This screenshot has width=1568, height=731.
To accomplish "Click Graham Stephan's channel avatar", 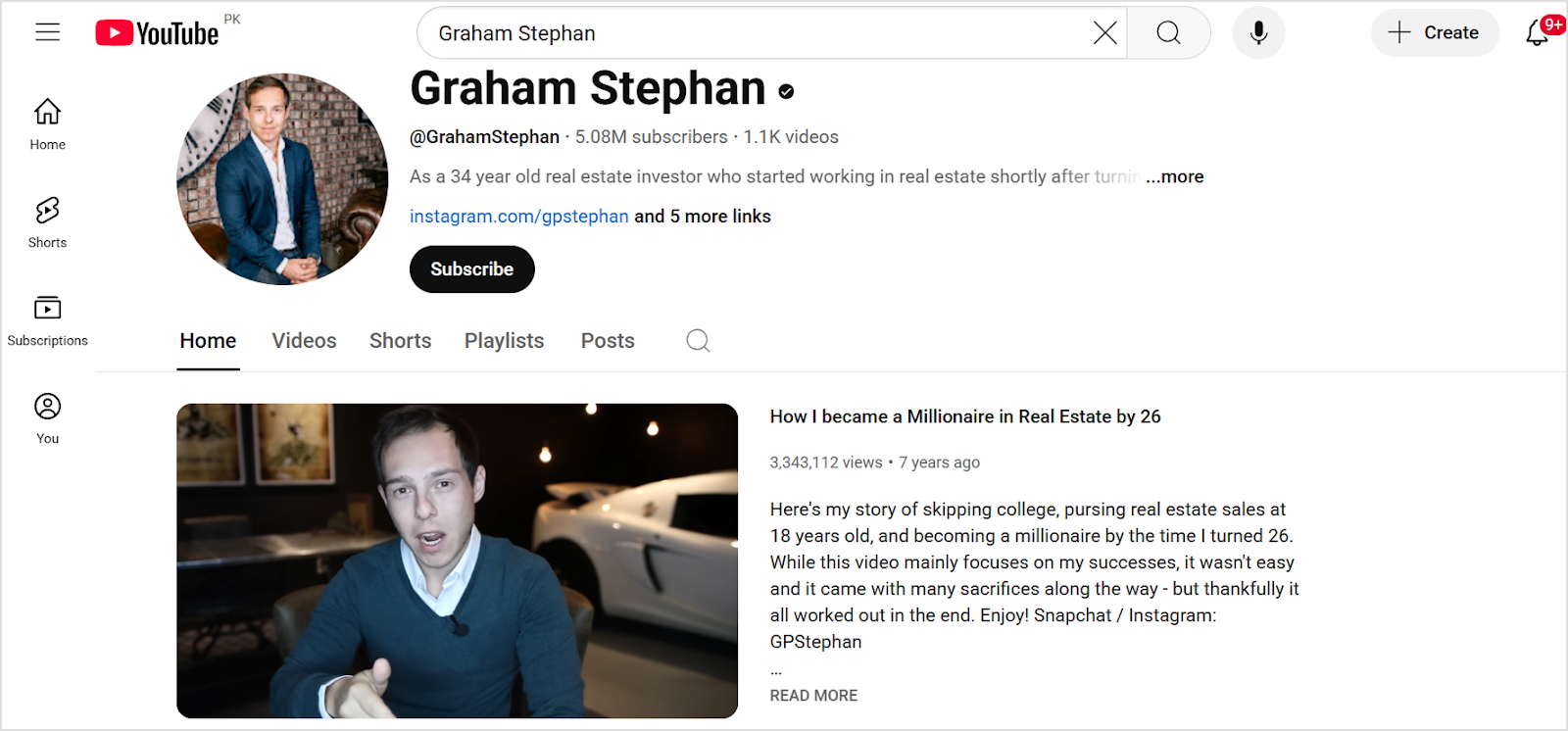I will (282, 179).
